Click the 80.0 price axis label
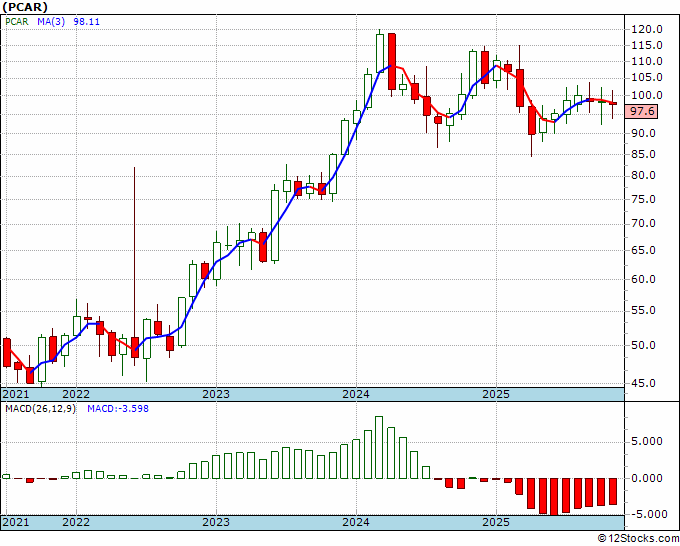 tap(644, 176)
